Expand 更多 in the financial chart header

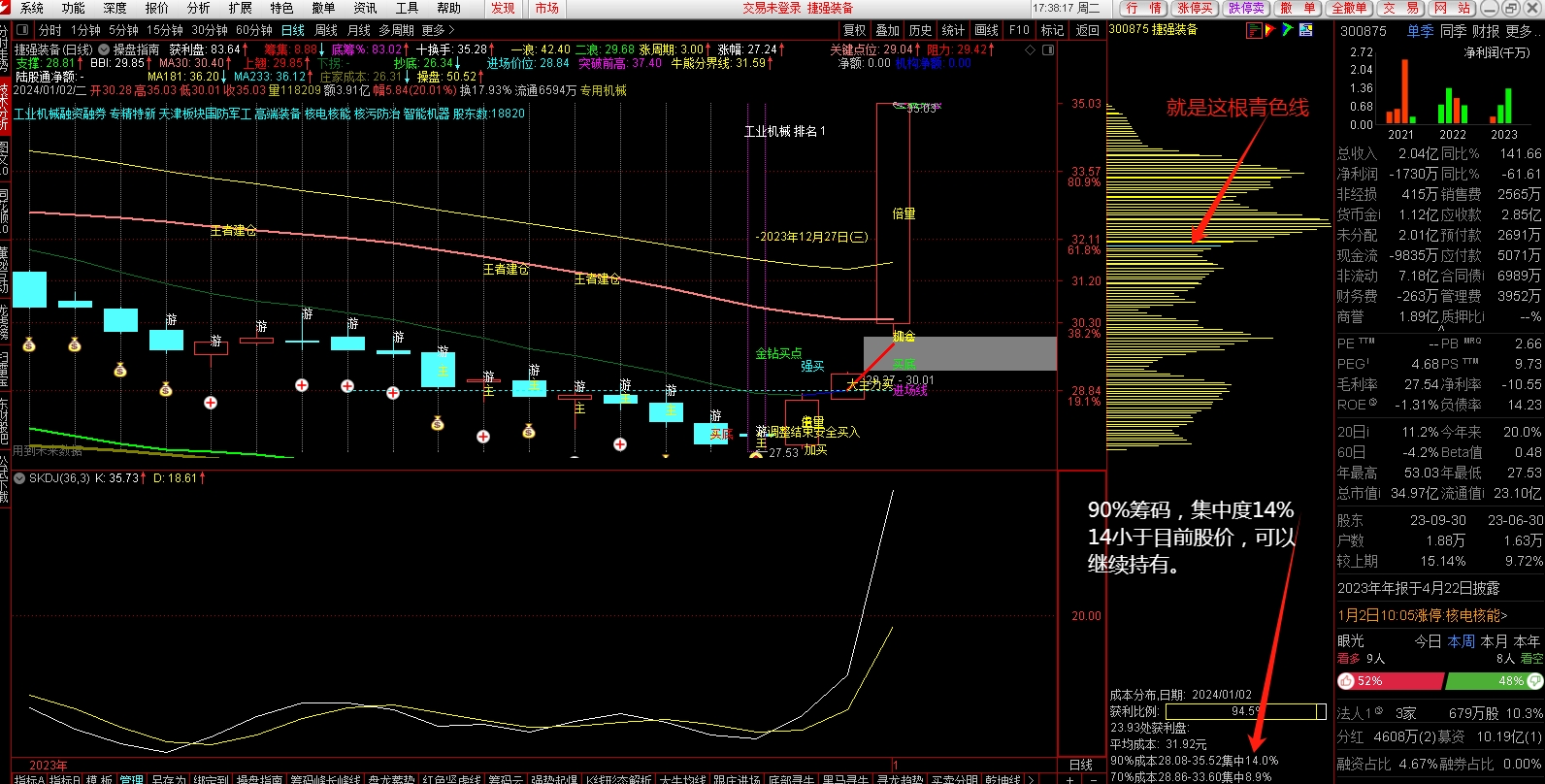click(x=1524, y=31)
